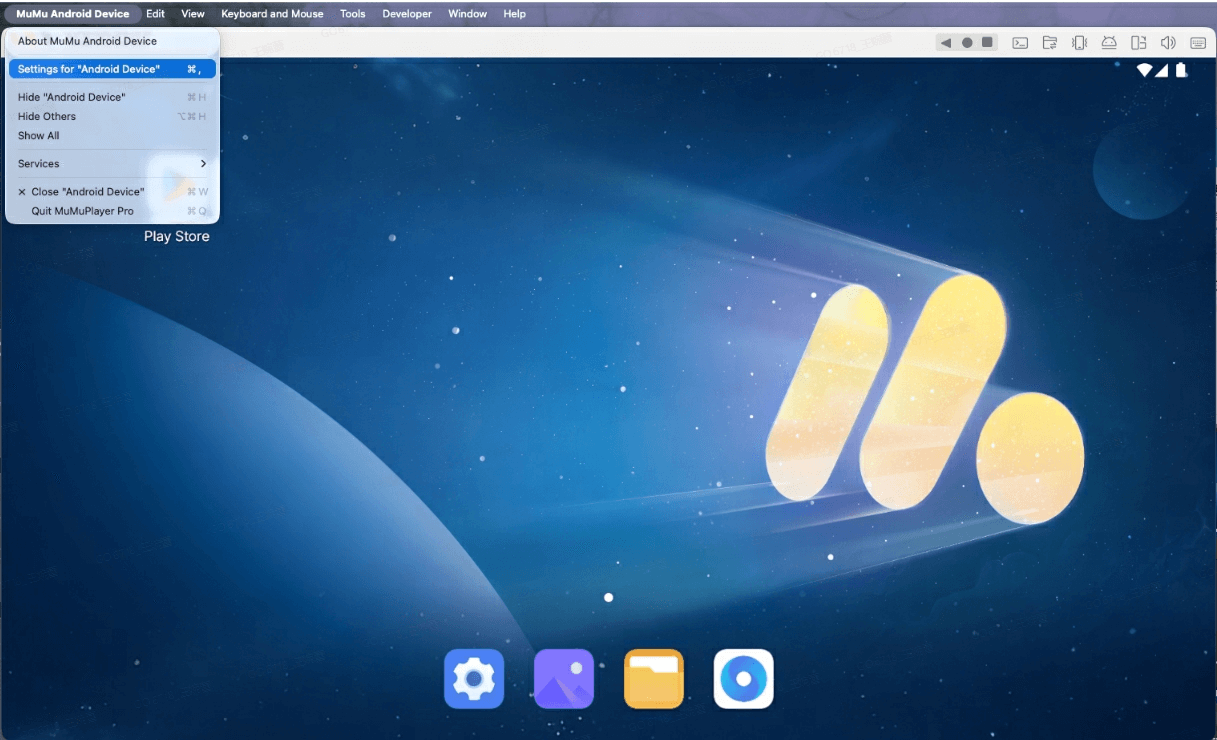The height and width of the screenshot is (740, 1217).
Task: Click the volume speaker toolbar icon
Action: click(1167, 43)
